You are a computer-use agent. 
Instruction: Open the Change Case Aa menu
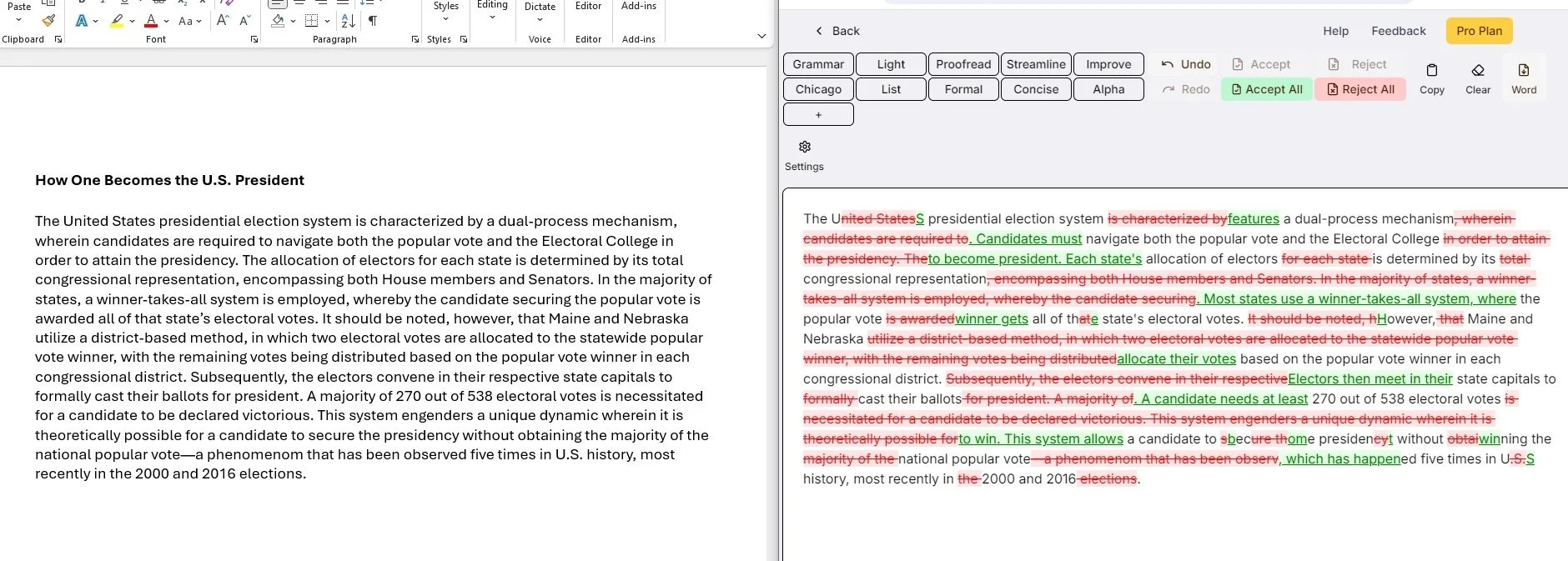pyautogui.click(x=190, y=21)
